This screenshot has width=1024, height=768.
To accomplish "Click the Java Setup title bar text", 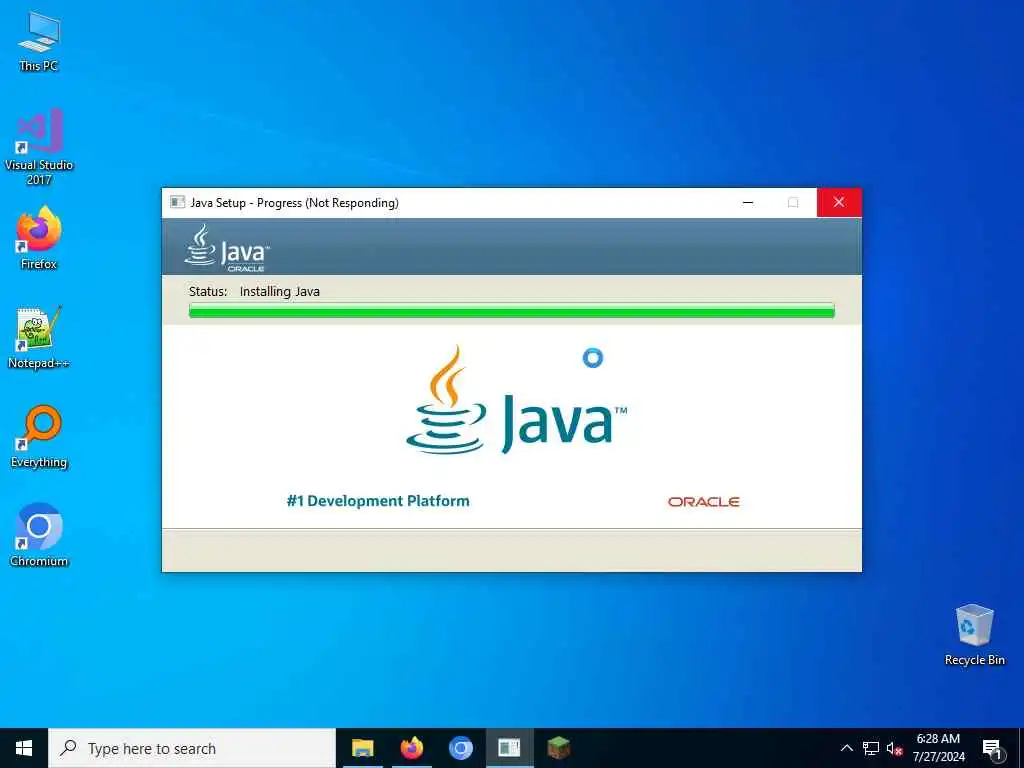I will click(295, 203).
